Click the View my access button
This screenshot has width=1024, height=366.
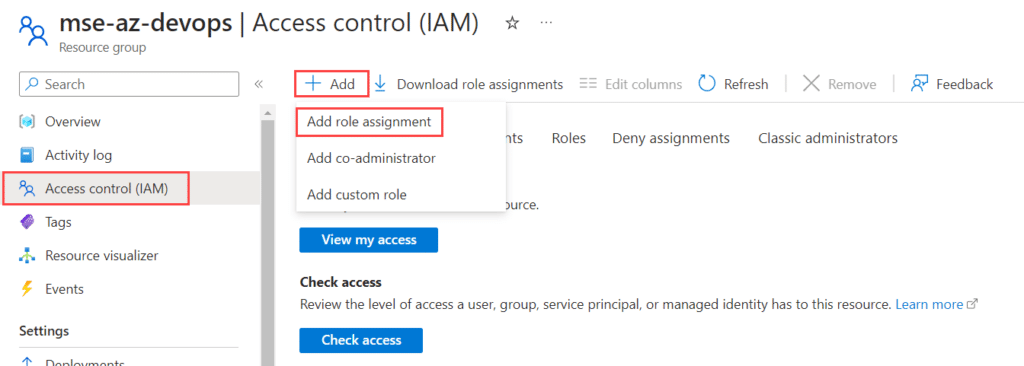click(368, 240)
